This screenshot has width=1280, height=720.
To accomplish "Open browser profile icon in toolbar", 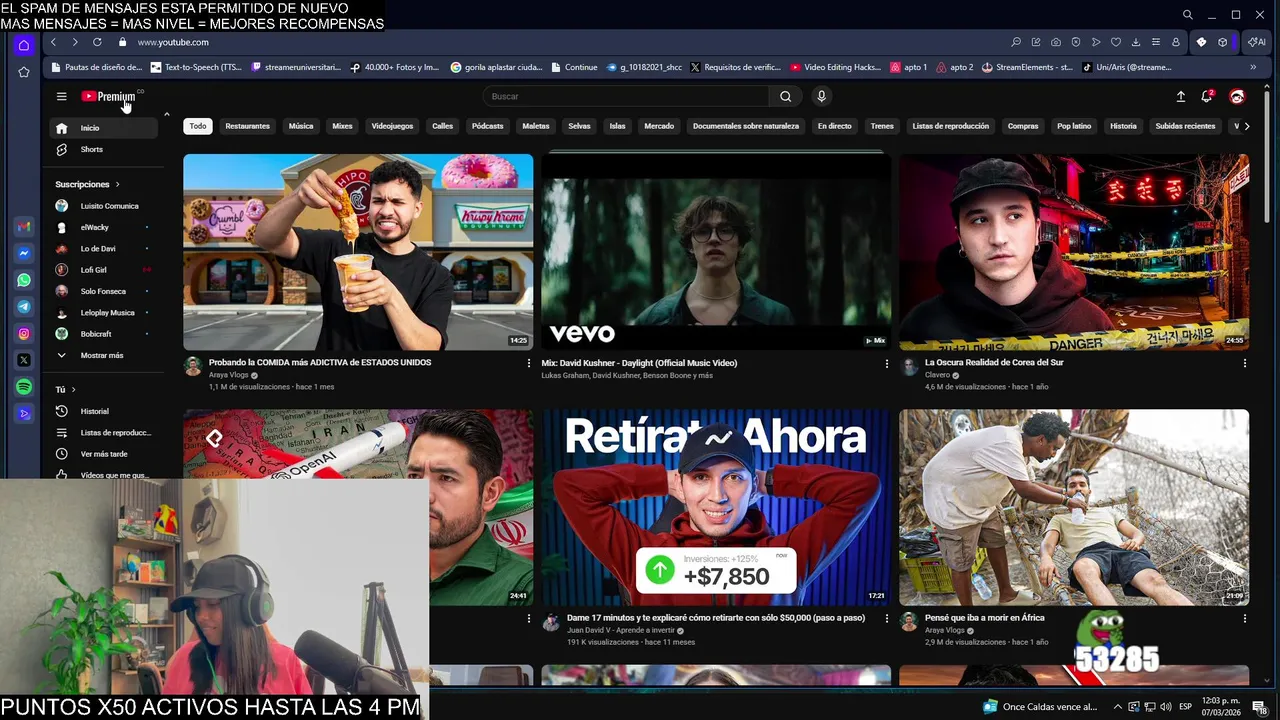I will tap(1176, 42).
